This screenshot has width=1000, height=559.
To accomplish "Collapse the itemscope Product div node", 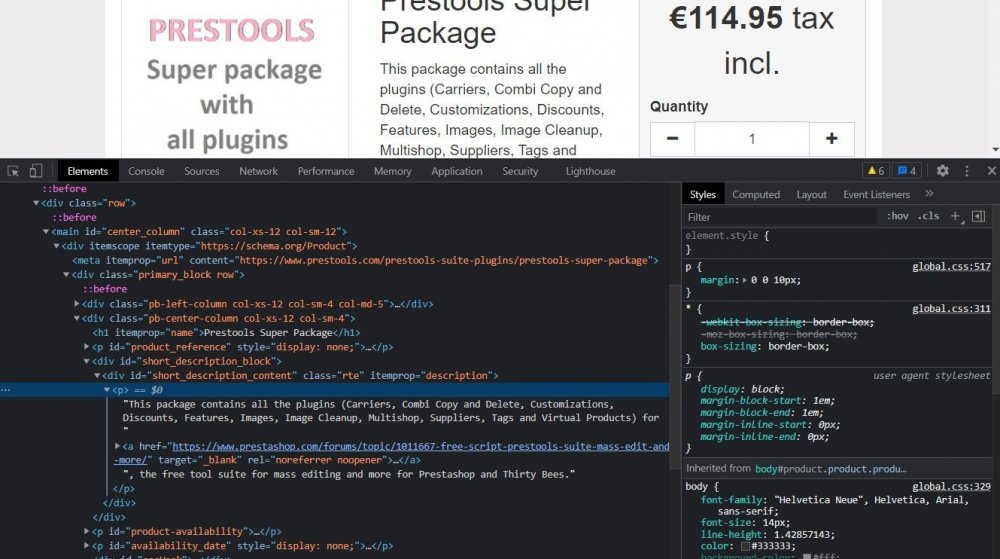I will [56, 245].
